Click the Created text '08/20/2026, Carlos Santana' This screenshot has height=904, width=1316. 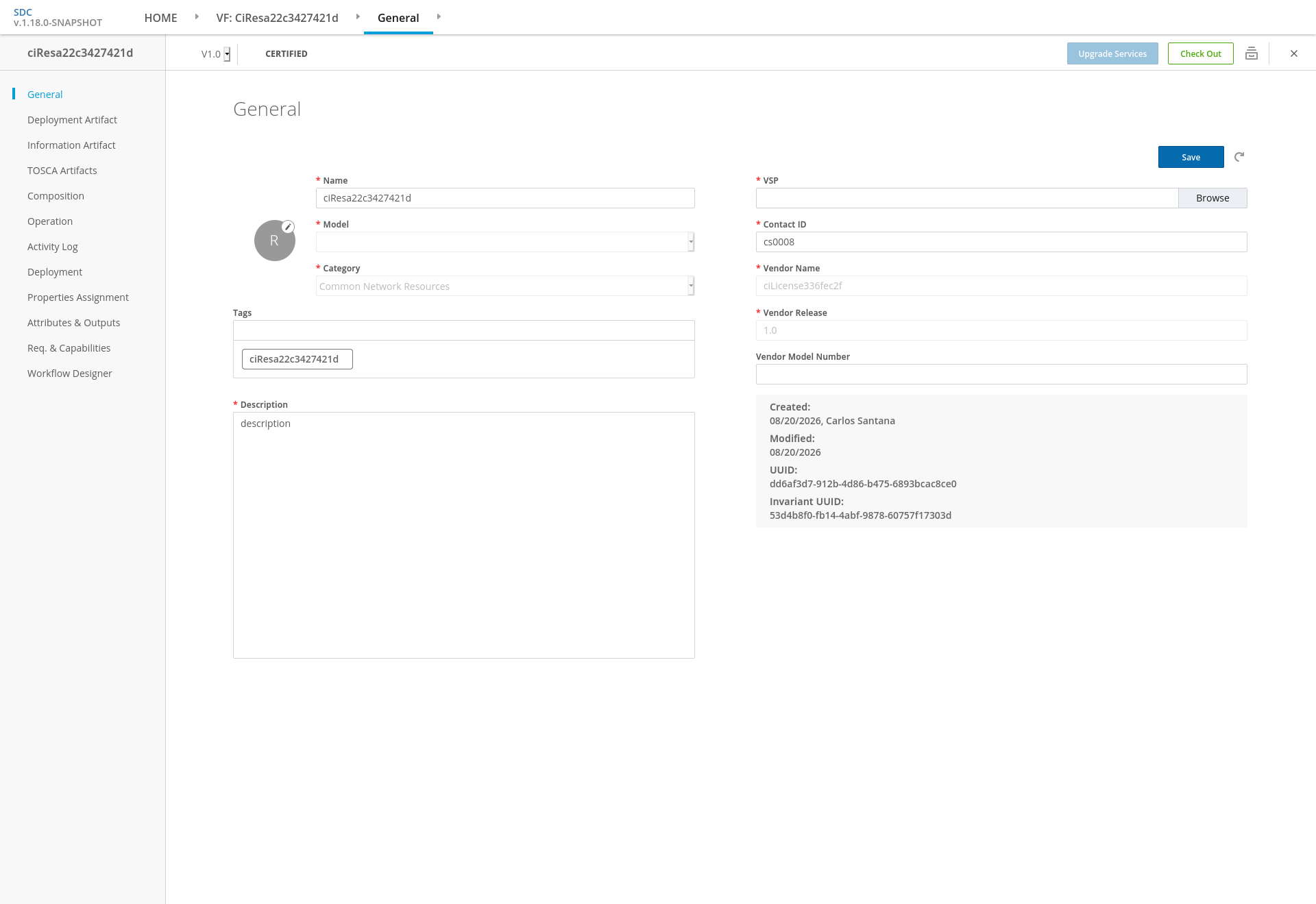pyautogui.click(x=832, y=421)
